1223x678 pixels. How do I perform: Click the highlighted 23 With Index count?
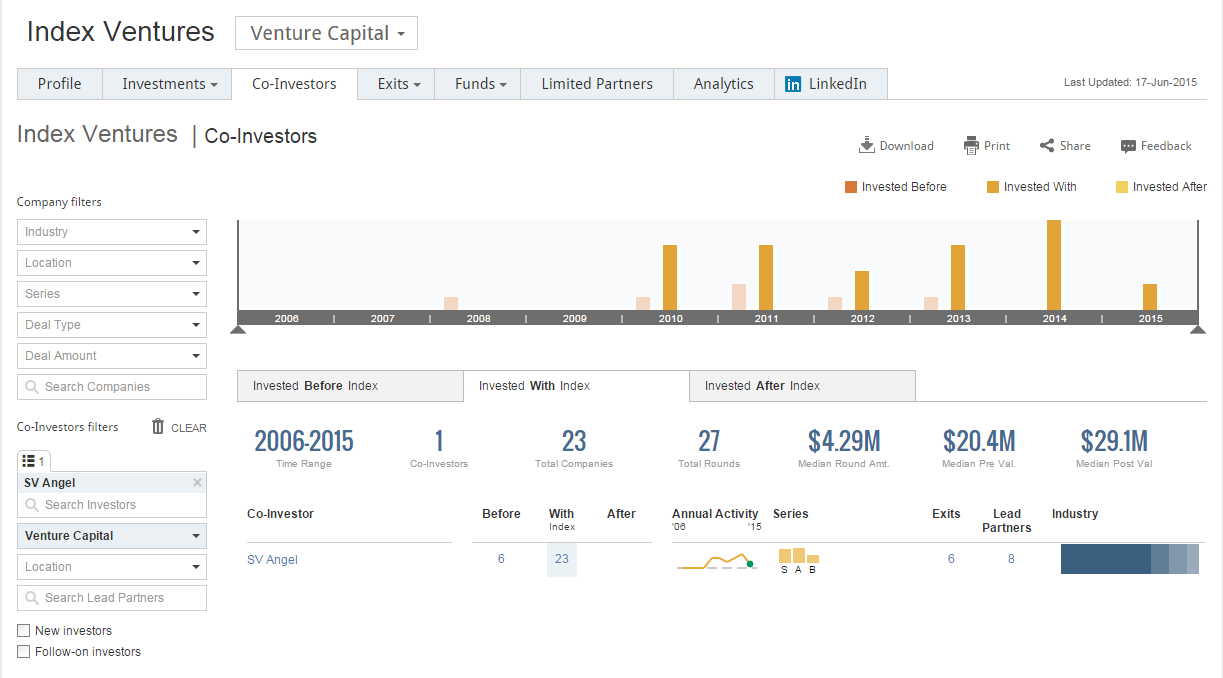(561, 559)
